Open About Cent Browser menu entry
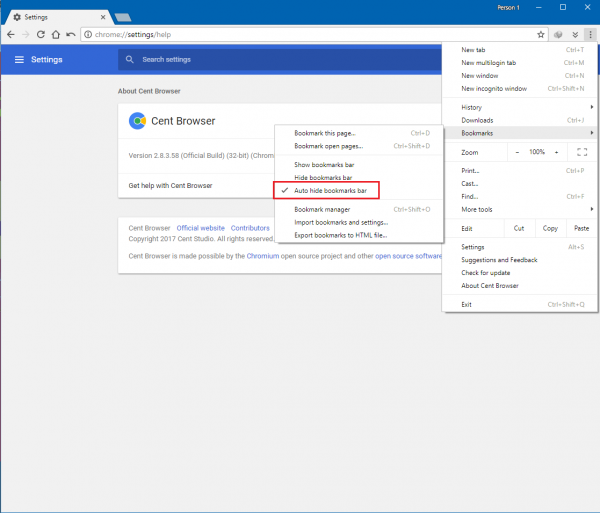This screenshot has height=513, width=600. click(520, 286)
